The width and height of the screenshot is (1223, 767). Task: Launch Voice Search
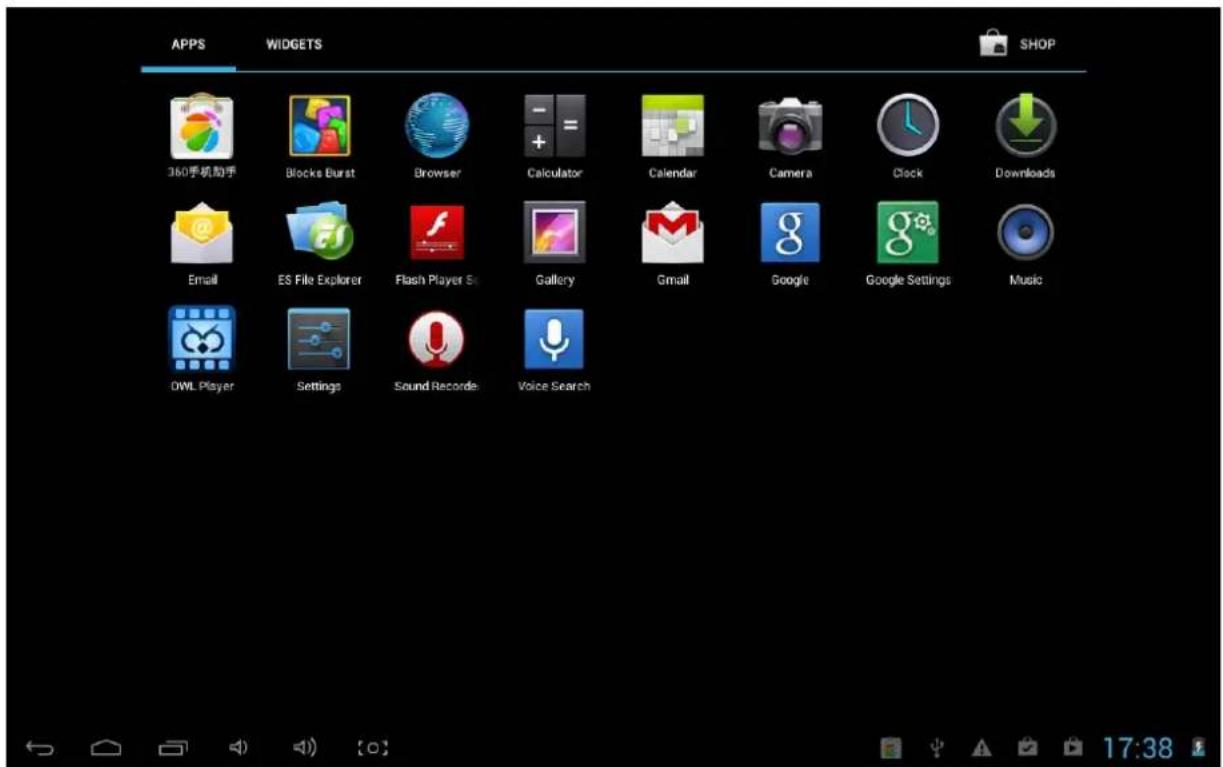click(x=555, y=350)
